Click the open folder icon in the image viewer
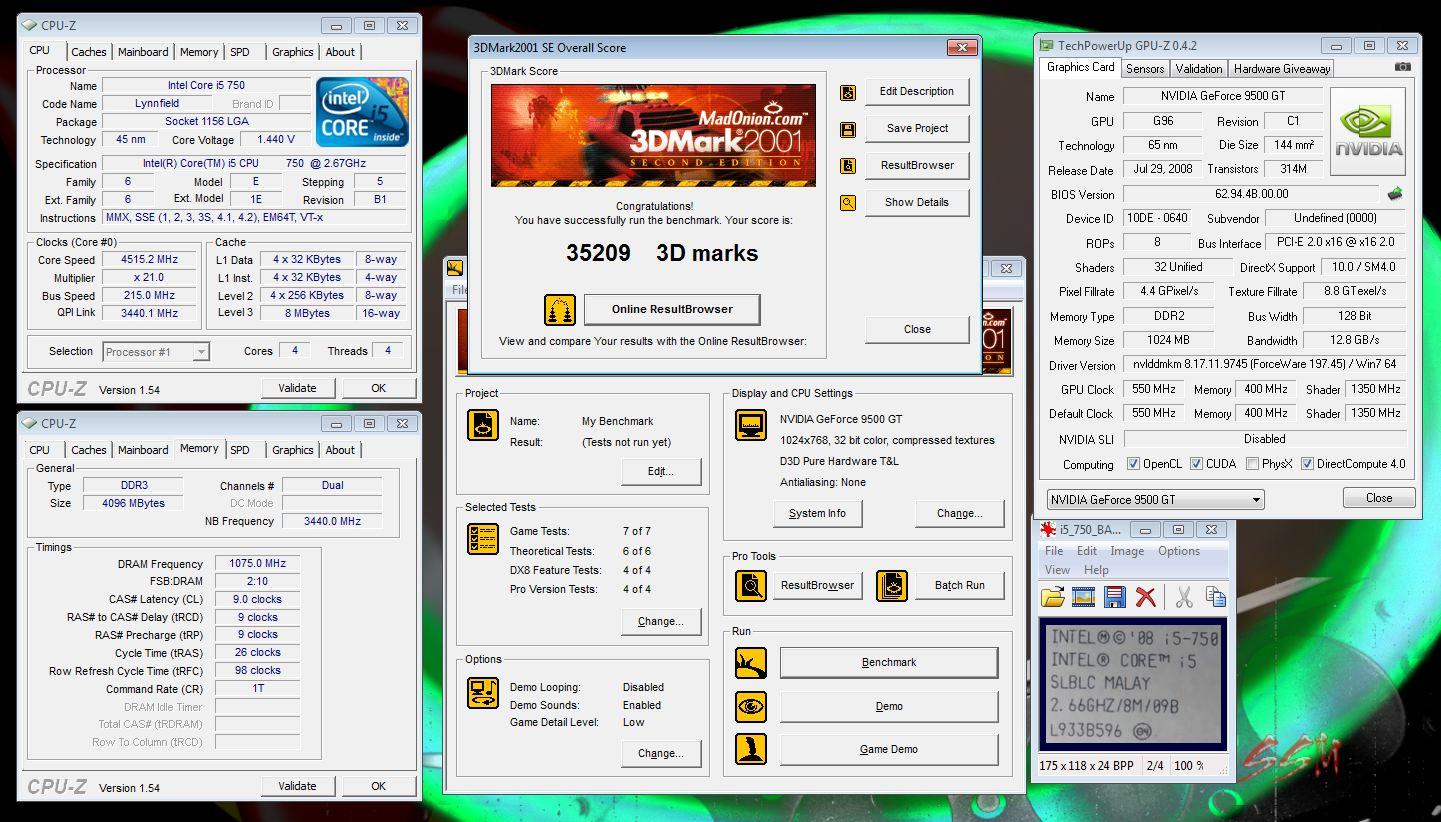This screenshot has width=1441, height=822. click(1052, 597)
